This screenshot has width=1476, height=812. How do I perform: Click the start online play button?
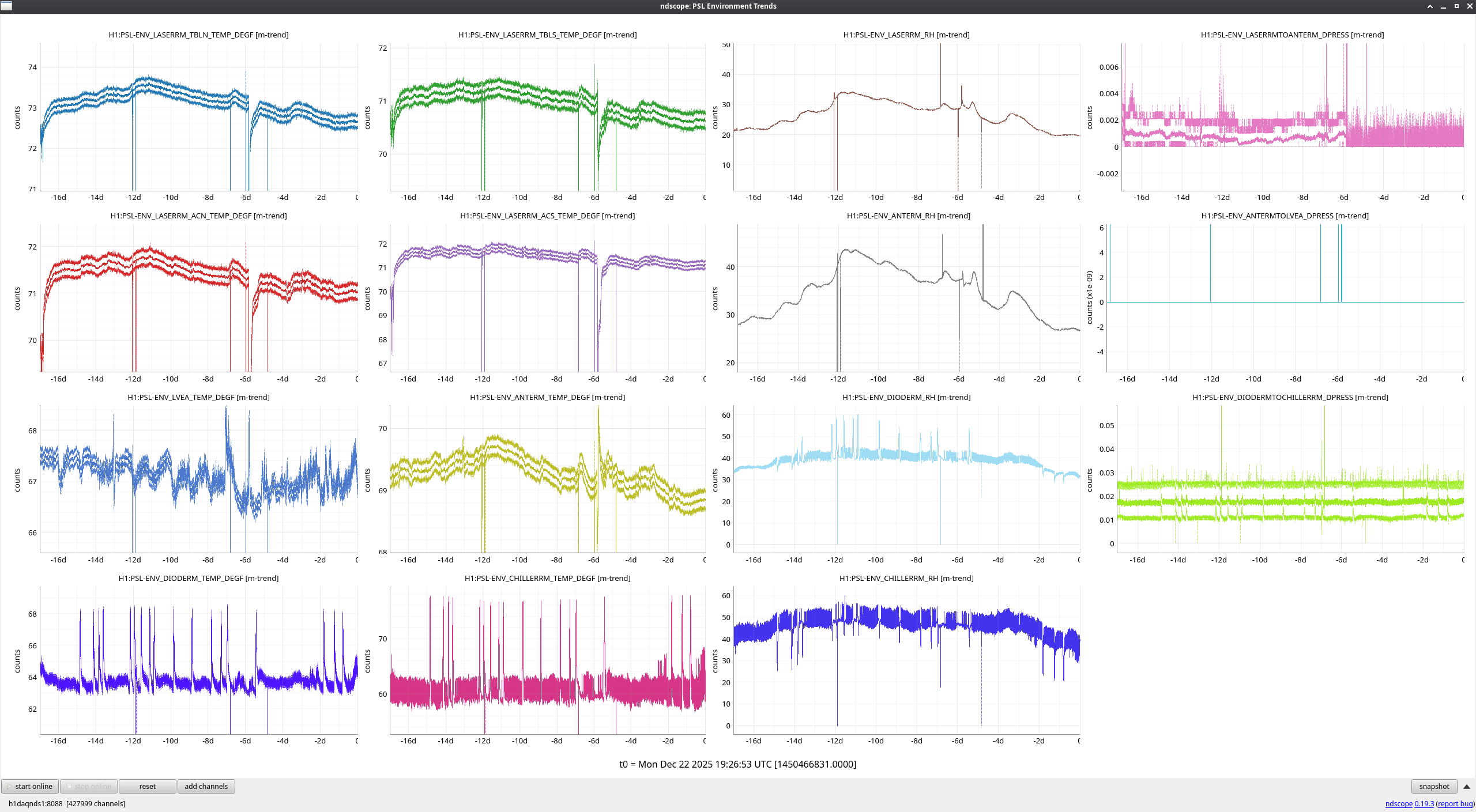pos(29,786)
